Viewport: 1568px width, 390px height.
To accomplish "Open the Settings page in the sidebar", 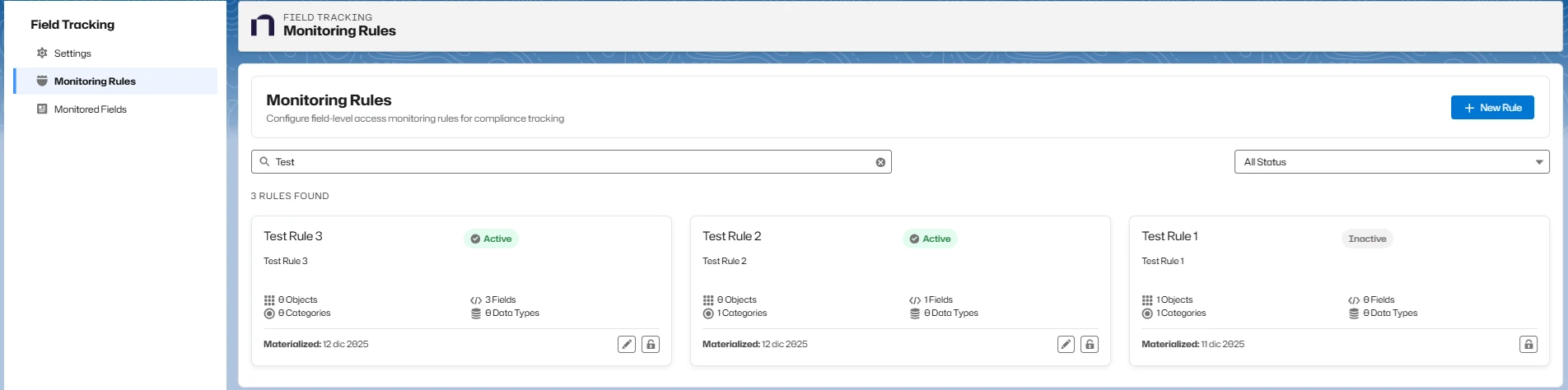I will coord(72,53).
